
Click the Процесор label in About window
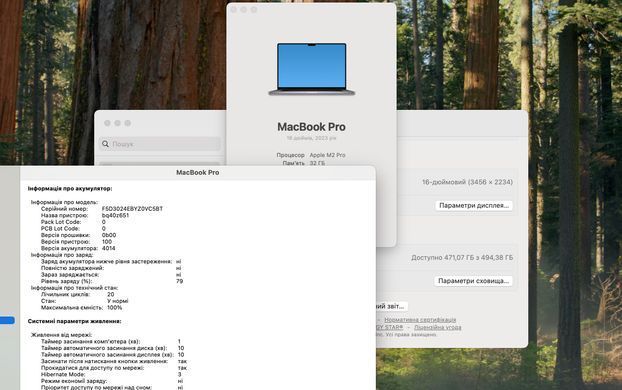coord(290,155)
